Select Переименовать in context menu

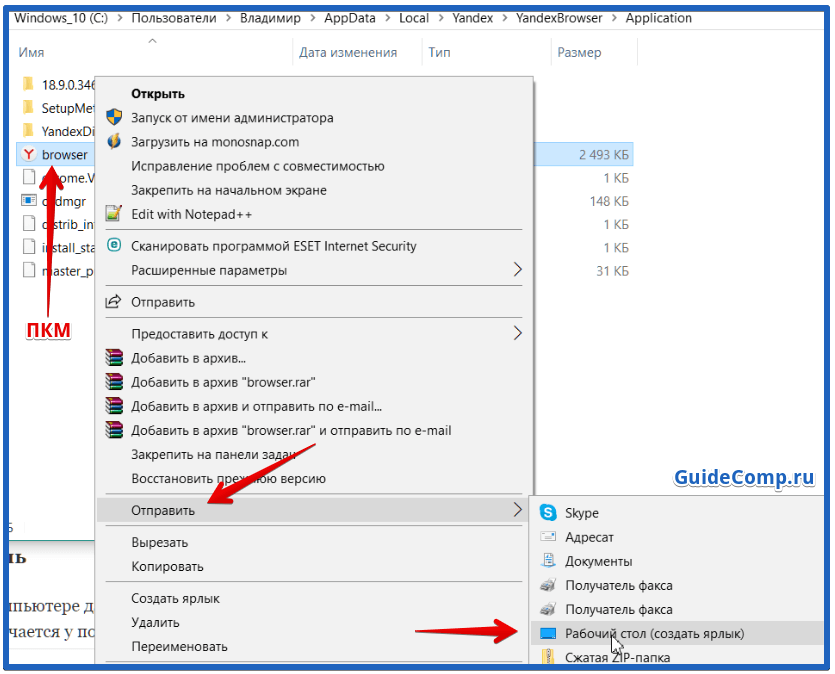coord(314,646)
